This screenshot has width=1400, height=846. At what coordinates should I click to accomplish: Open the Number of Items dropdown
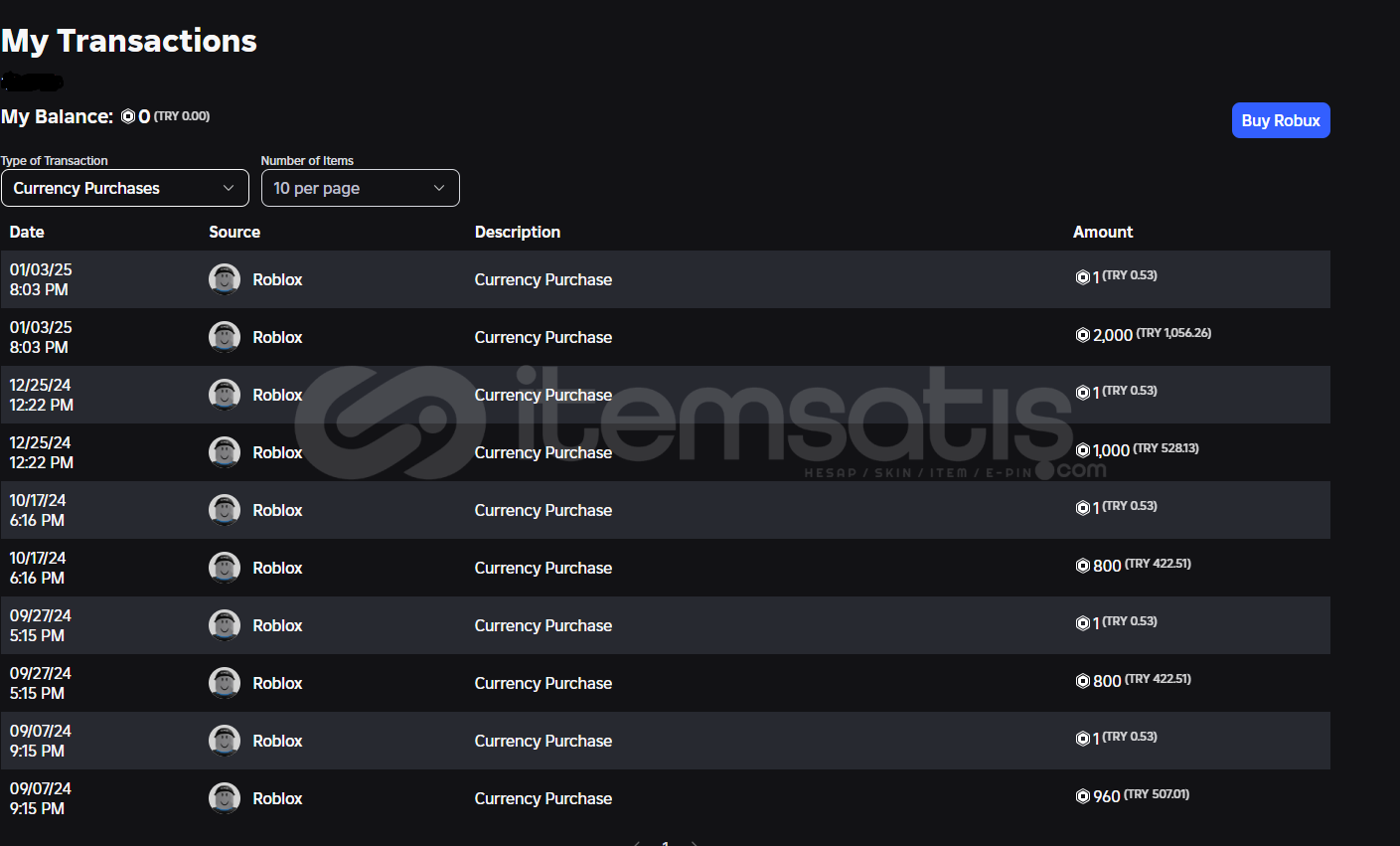(x=360, y=188)
